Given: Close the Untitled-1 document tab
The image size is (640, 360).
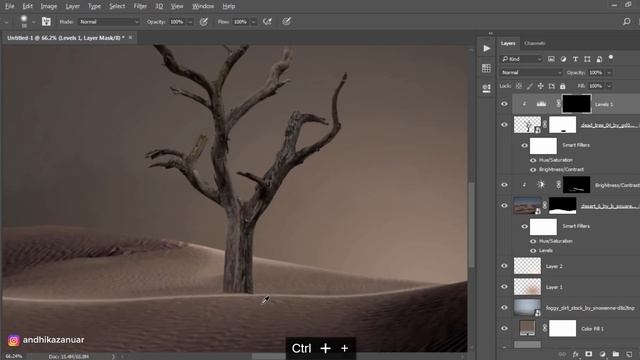Looking at the screenshot, I should coord(131,38).
